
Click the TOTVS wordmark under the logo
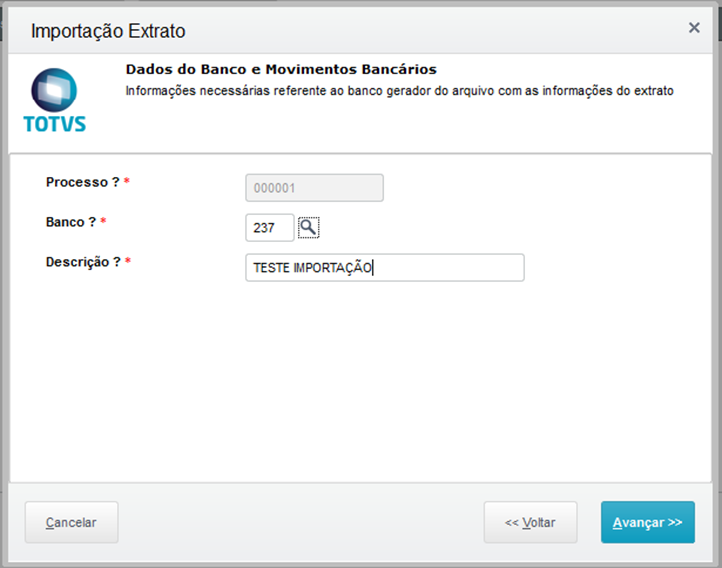(54, 124)
